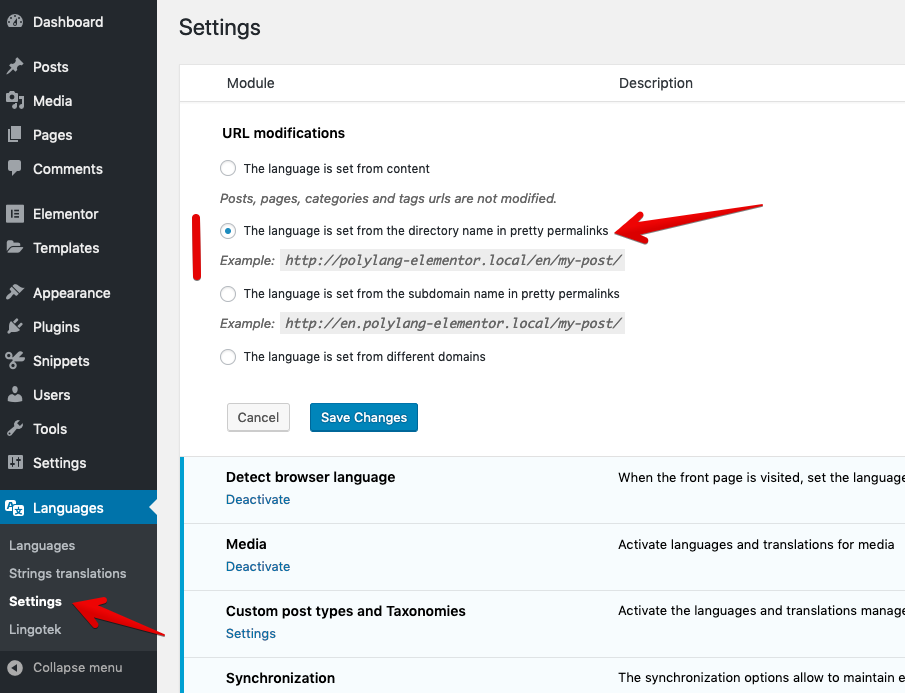Click the Appearance paintbrush icon
This screenshot has height=693, width=905.
15,293
